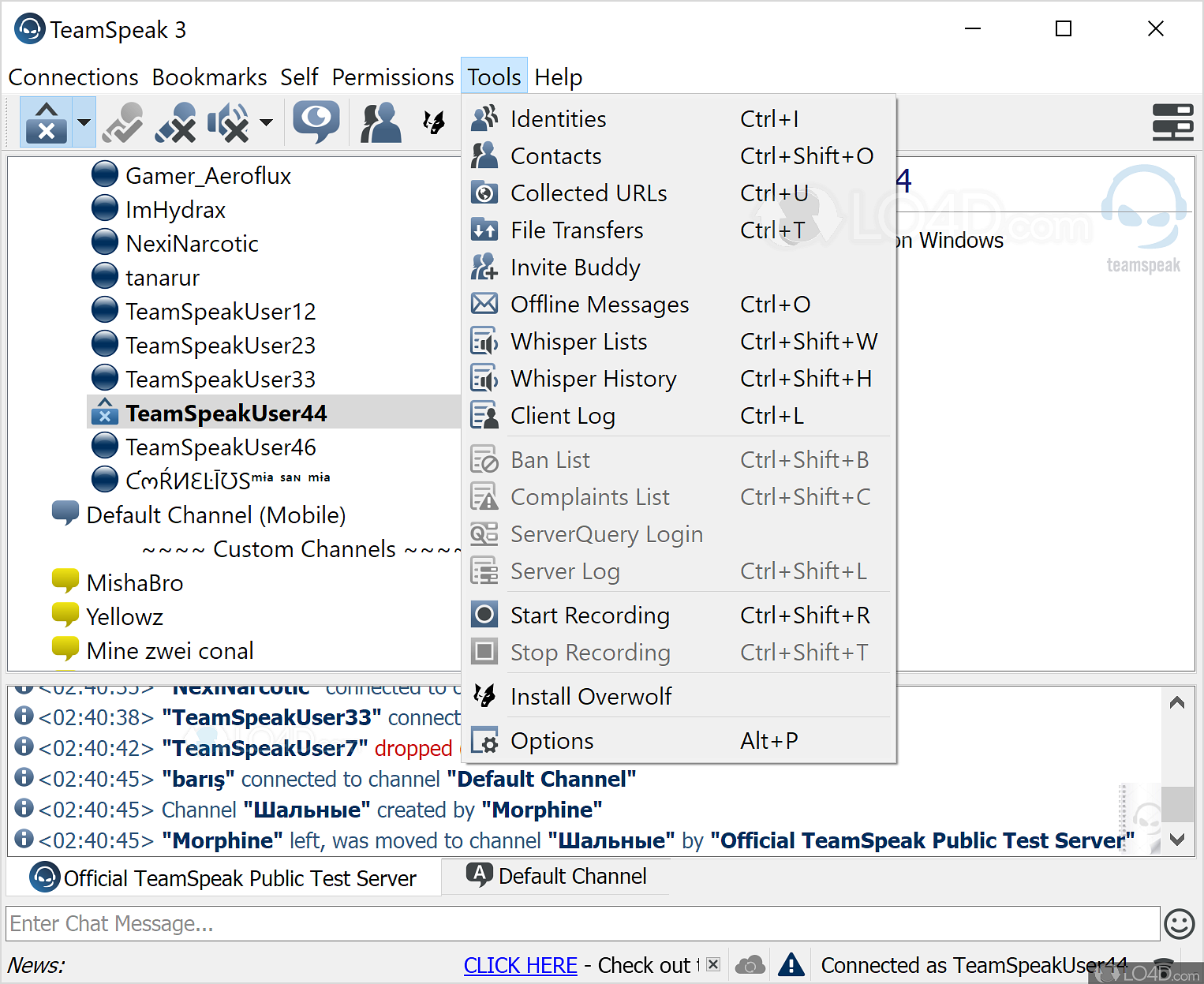Open Client Log menu entry
The height and width of the screenshot is (984, 1204).
click(679, 416)
